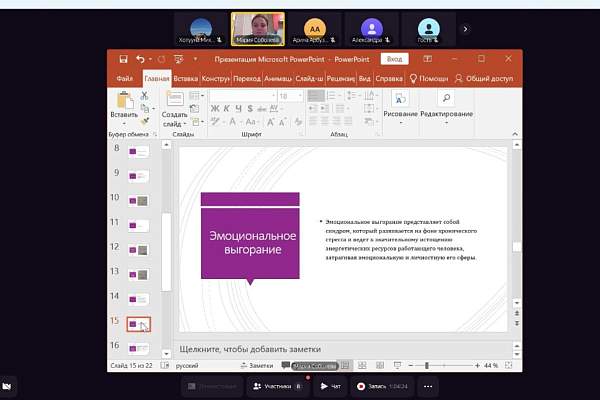Open the Участники participants panel
The image size is (600, 400).
[277, 386]
